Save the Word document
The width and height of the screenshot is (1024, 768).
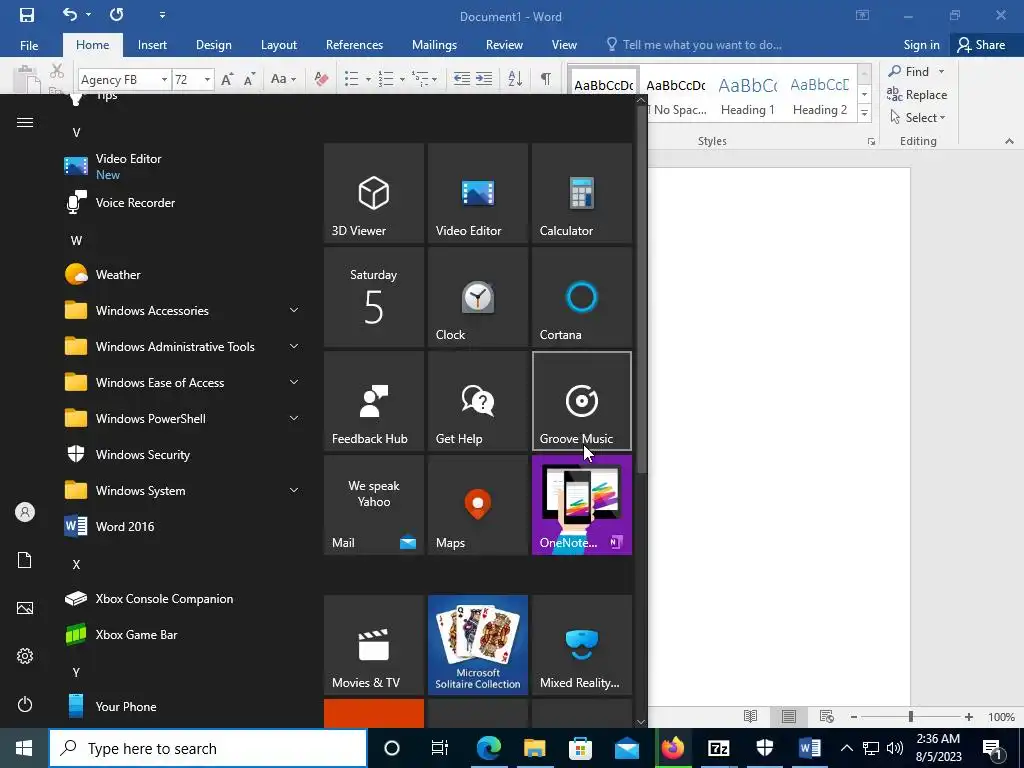[26, 15]
